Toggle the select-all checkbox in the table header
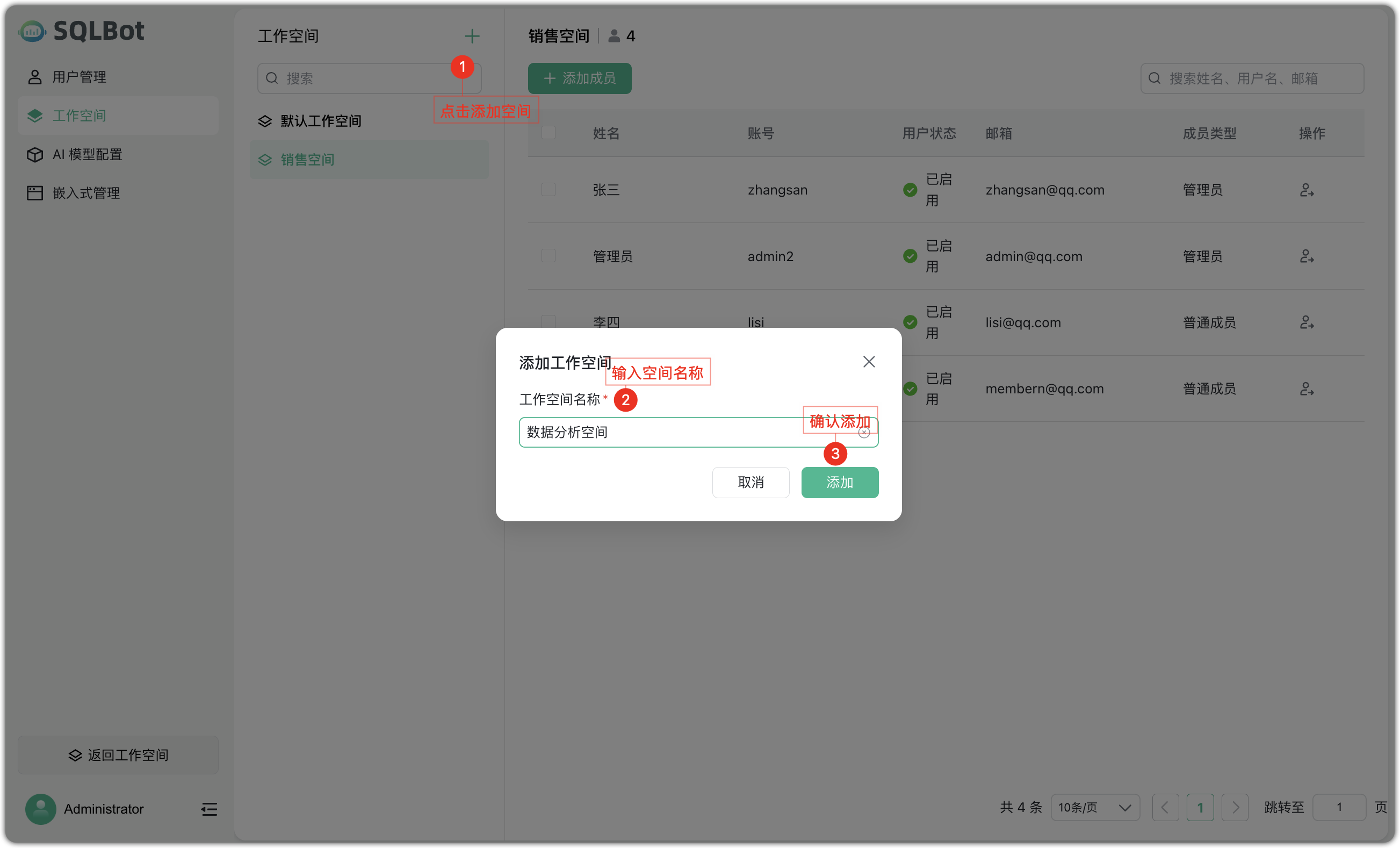The height and width of the screenshot is (848, 1400). [549, 132]
